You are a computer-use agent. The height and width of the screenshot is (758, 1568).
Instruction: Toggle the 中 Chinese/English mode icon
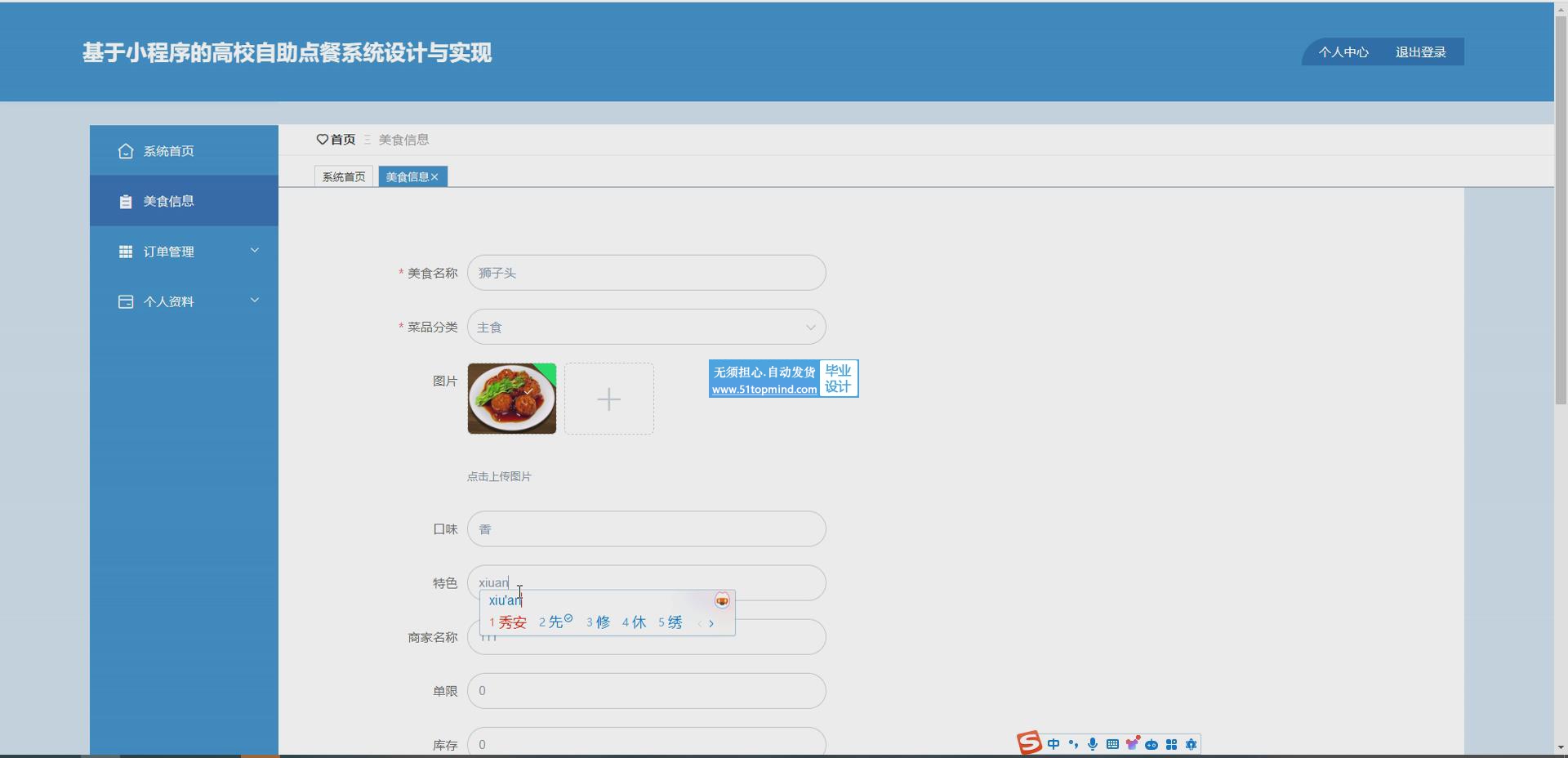pos(1053,744)
